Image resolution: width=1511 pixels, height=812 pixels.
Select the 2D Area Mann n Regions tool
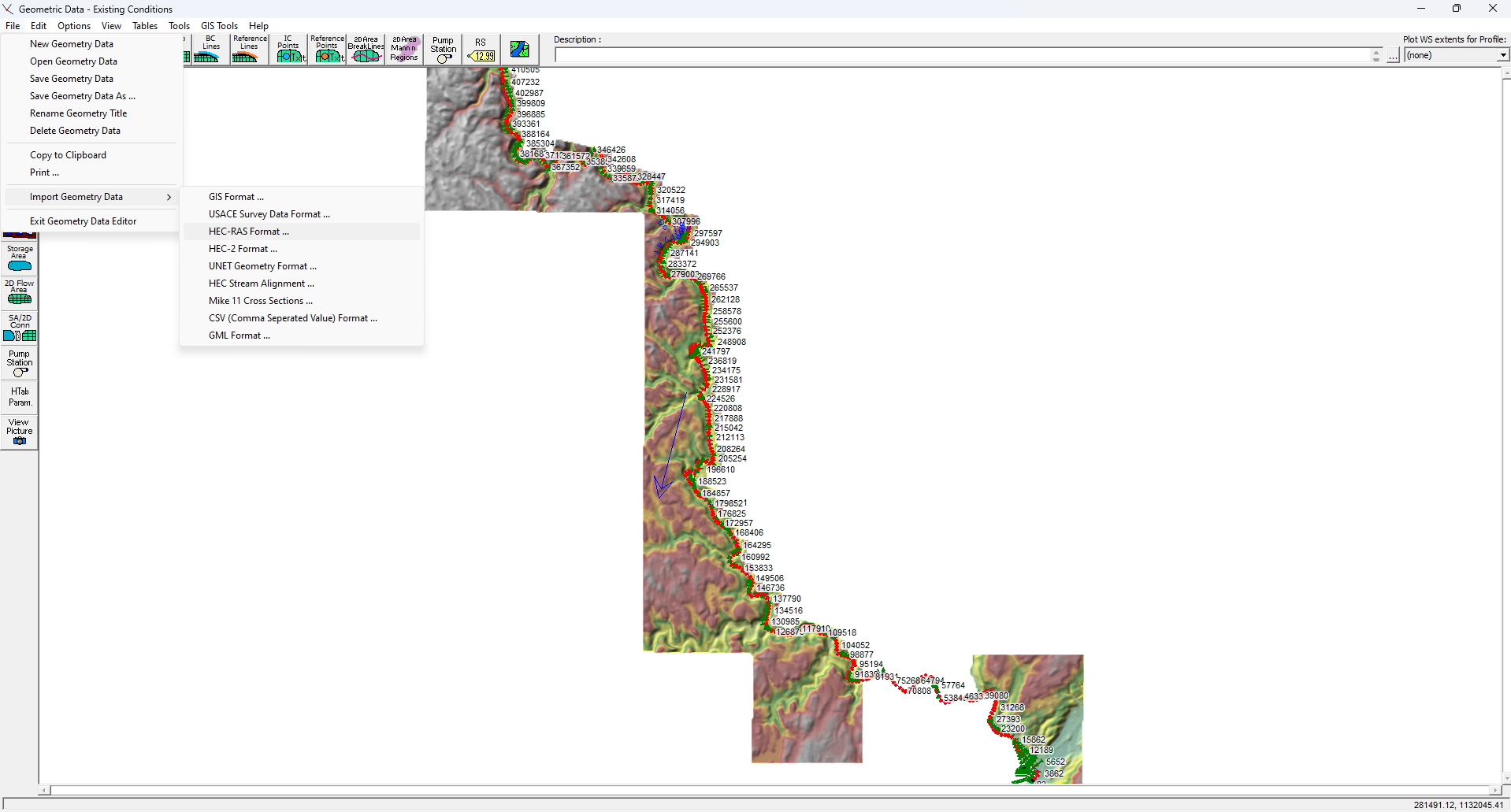coord(404,49)
